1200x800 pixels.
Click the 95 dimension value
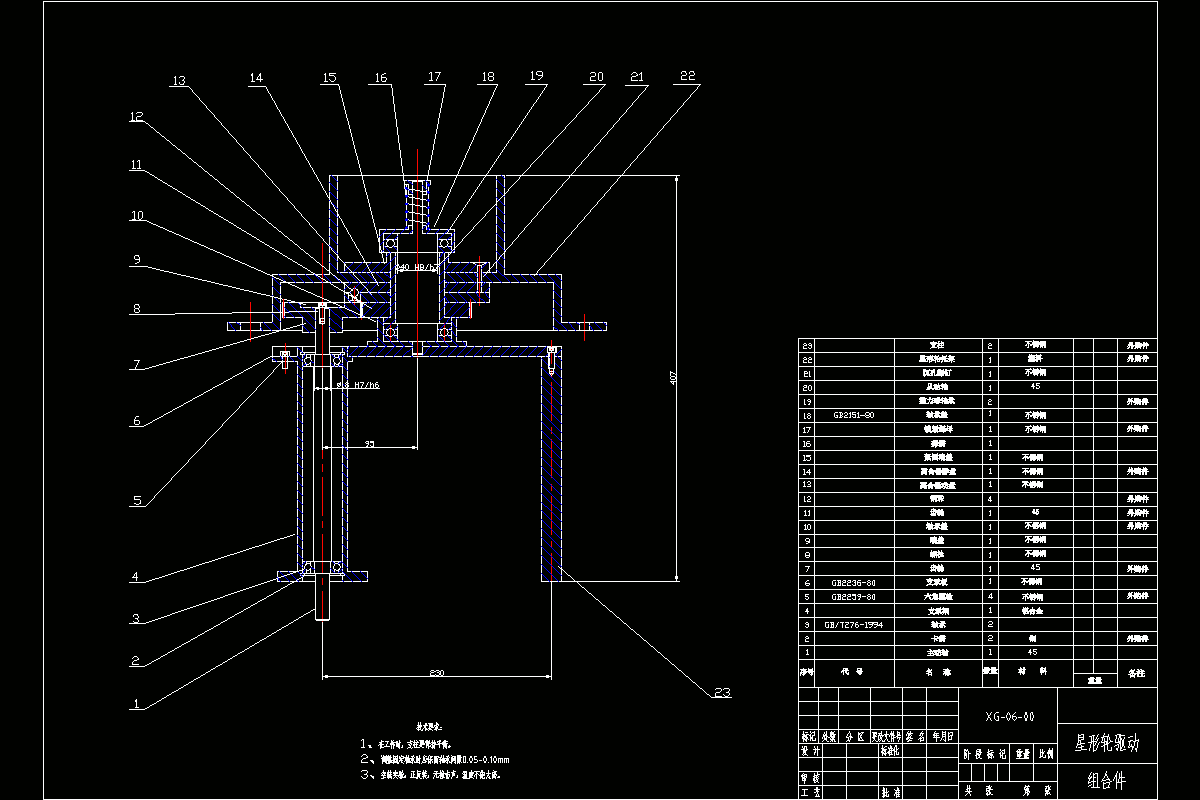coord(369,442)
